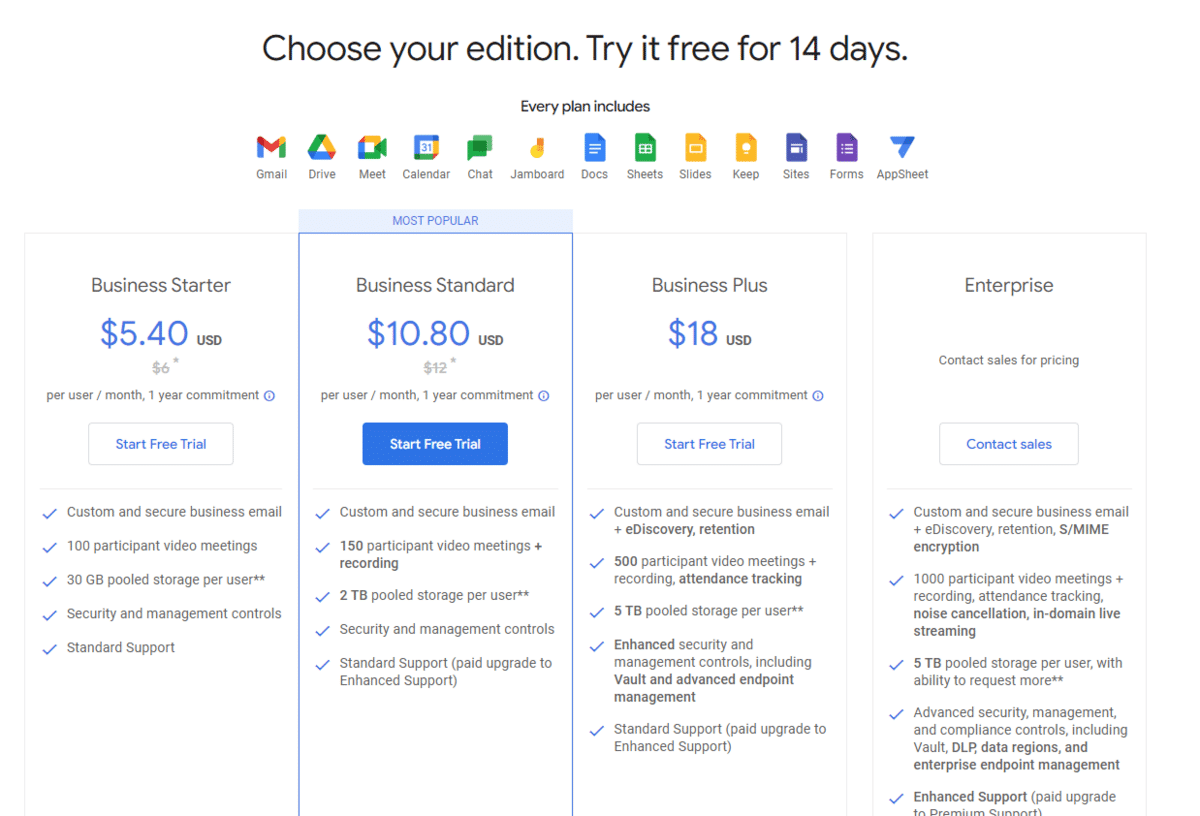Click the AppSheet icon
The width and height of the screenshot is (1200, 816).
tap(902, 148)
